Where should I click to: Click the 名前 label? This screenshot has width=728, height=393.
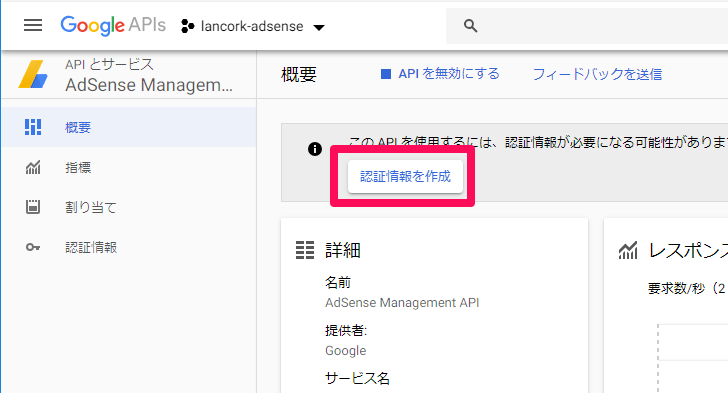click(338, 282)
